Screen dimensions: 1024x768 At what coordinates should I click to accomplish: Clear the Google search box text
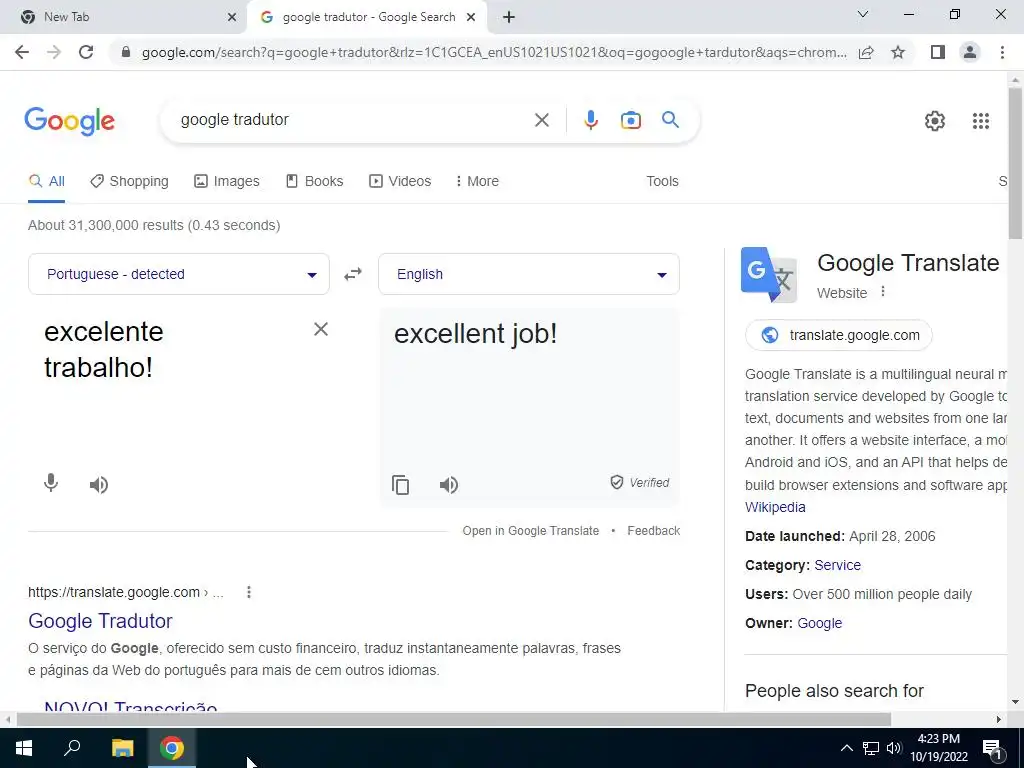(541, 120)
